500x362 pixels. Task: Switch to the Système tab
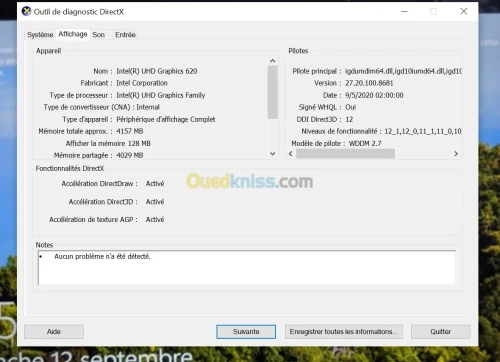40,35
